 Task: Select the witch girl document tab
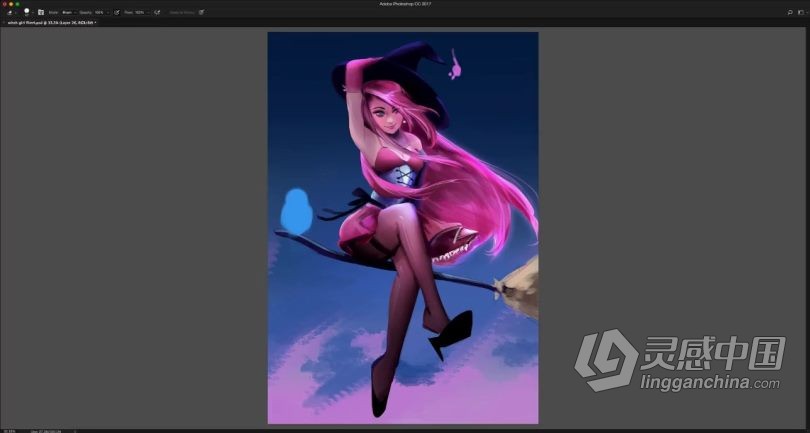tap(52, 23)
